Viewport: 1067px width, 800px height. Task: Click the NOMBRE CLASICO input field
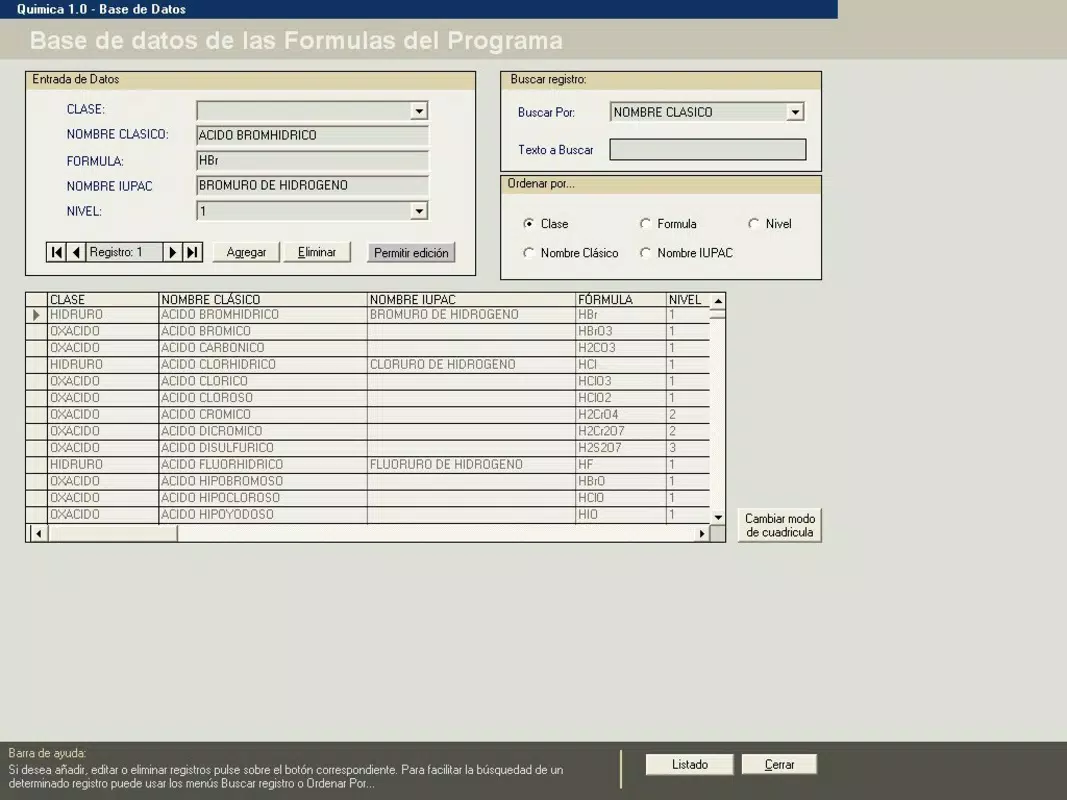click(x=312, y=135)
